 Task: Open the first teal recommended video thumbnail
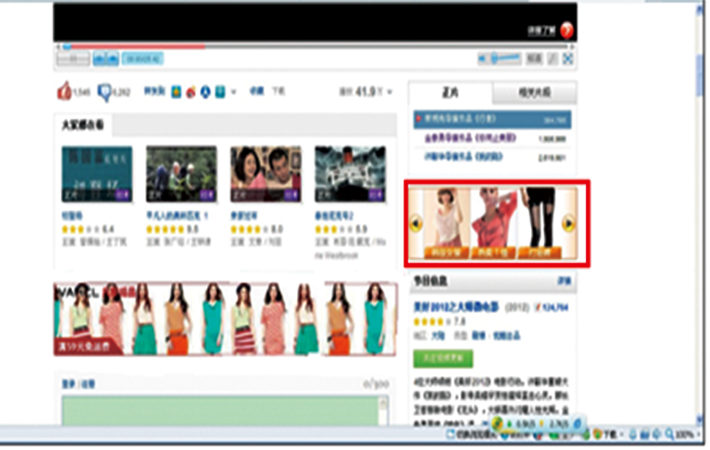(x=97, y=174)
